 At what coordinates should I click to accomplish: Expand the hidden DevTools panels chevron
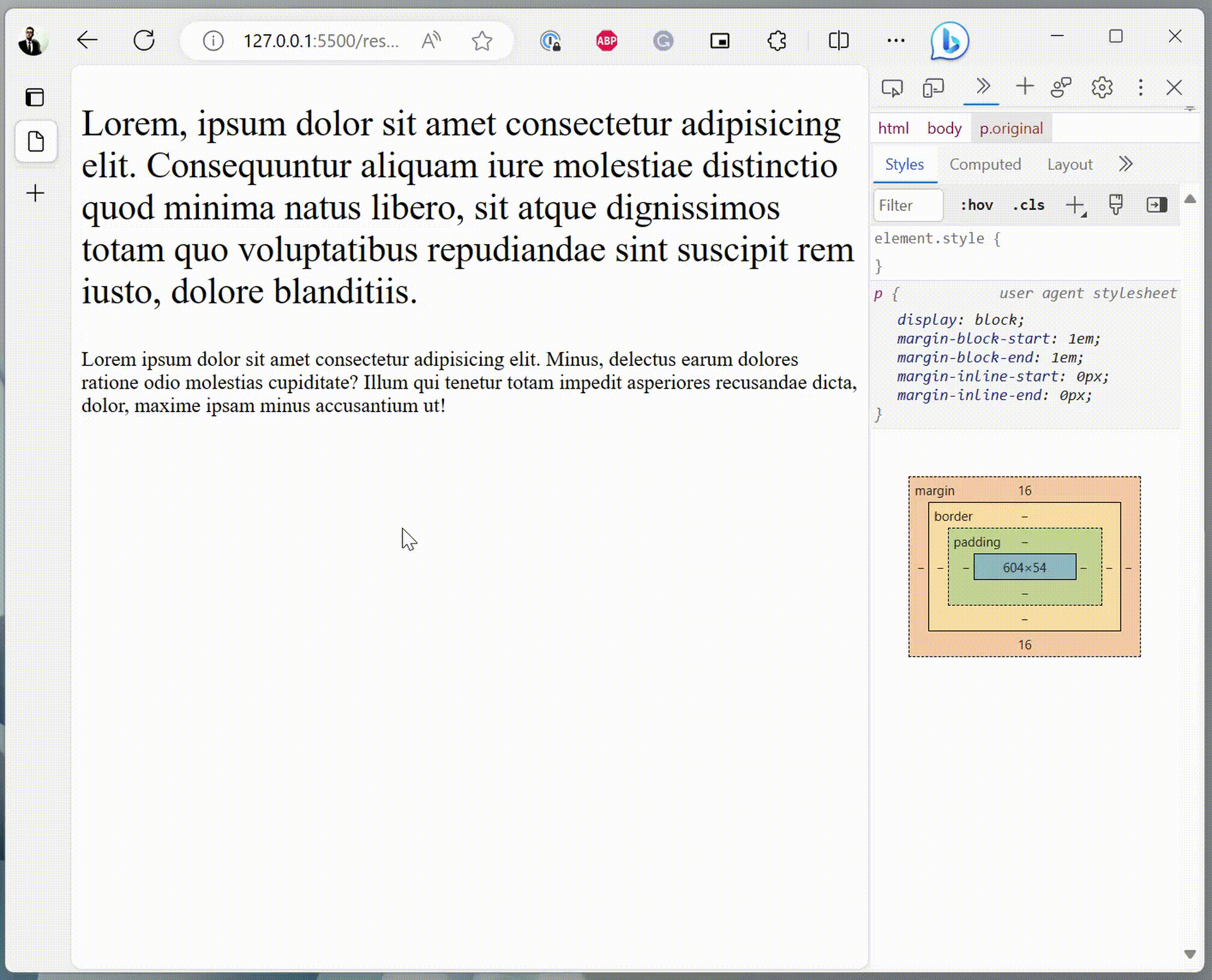981,87
